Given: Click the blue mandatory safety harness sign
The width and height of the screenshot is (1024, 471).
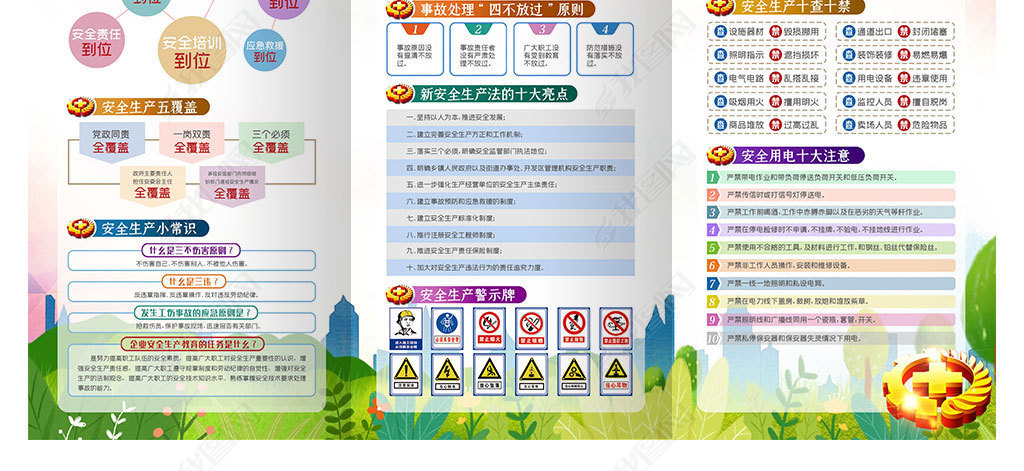Looking at the screenshot, I should 446,328.
